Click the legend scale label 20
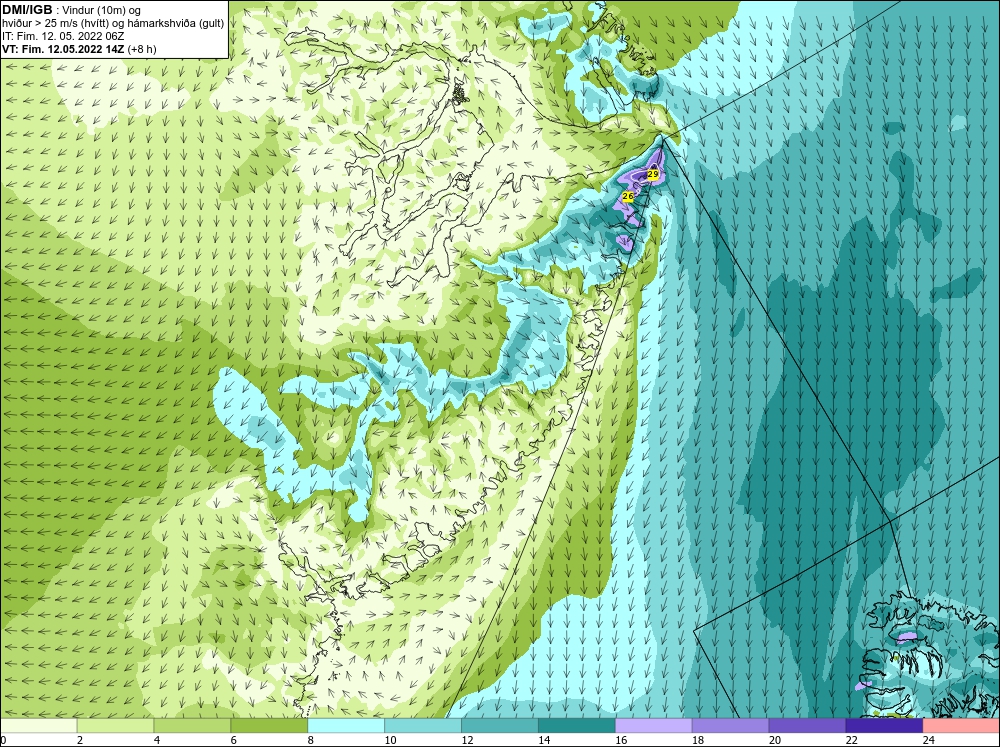Viewport: 1000px width, 747px height. click(775, 740)
